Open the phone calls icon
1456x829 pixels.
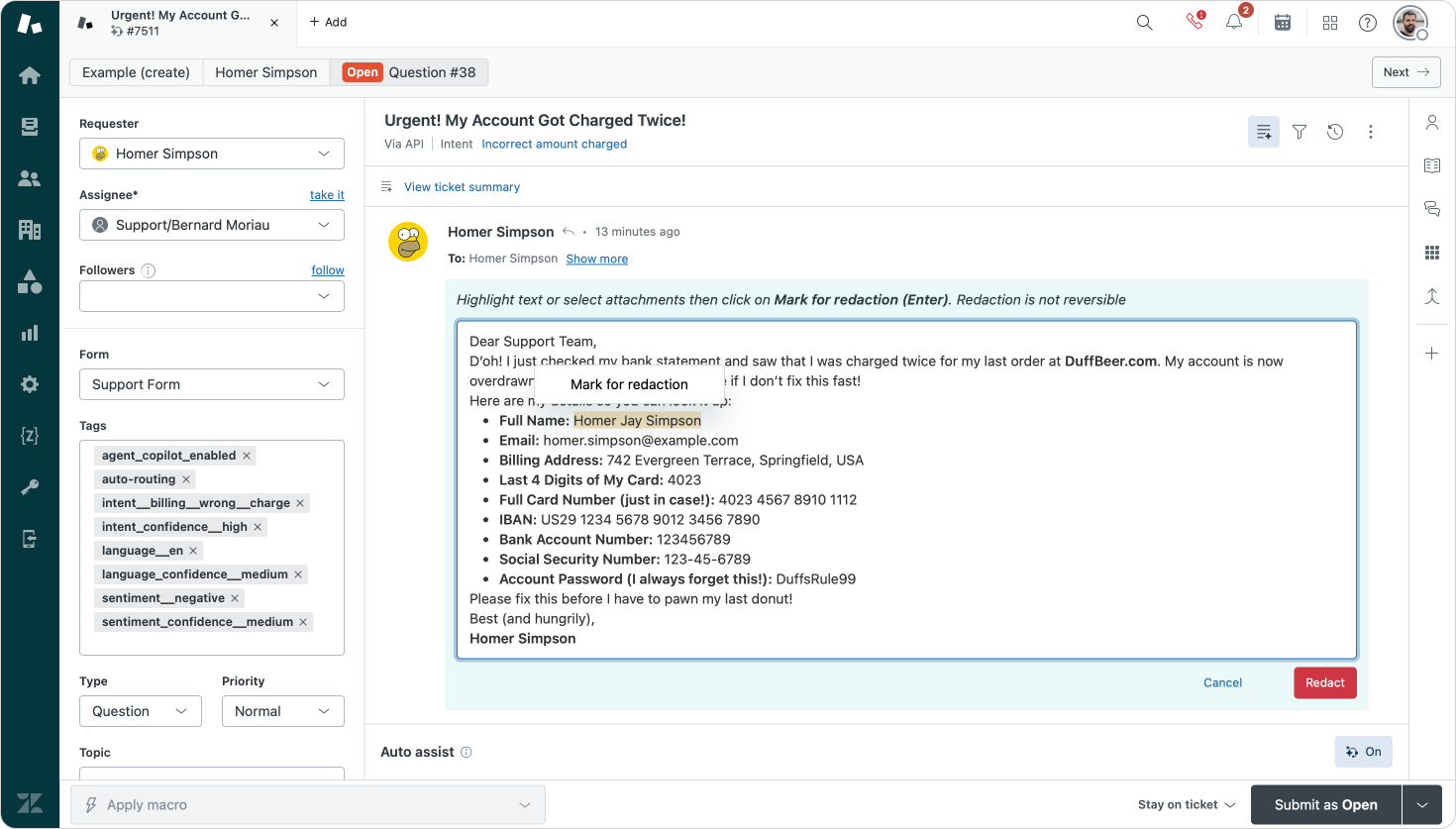coord(1196,21)
